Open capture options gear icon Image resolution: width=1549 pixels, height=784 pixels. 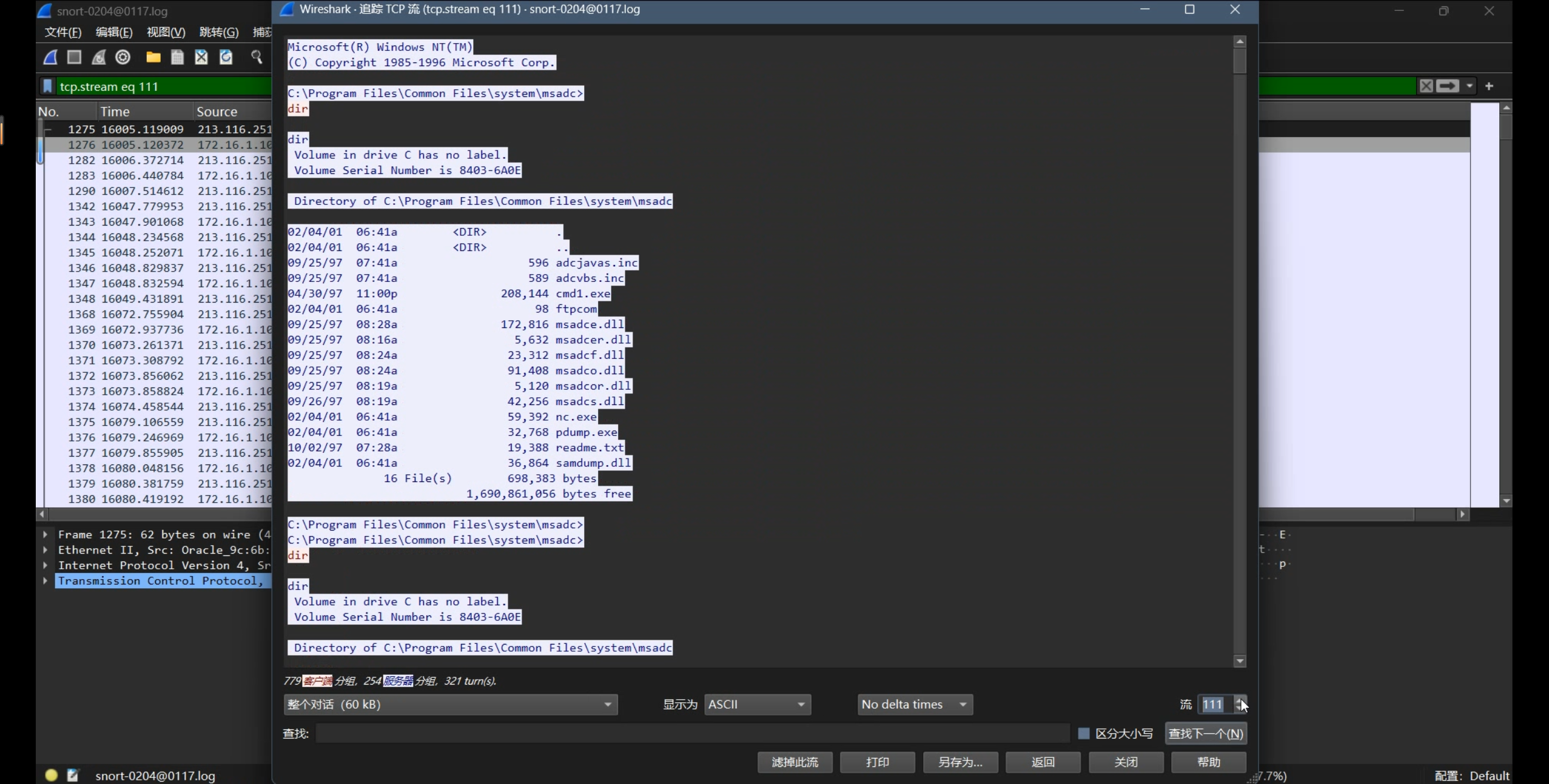pyautogui.click(x=123, y=57)
